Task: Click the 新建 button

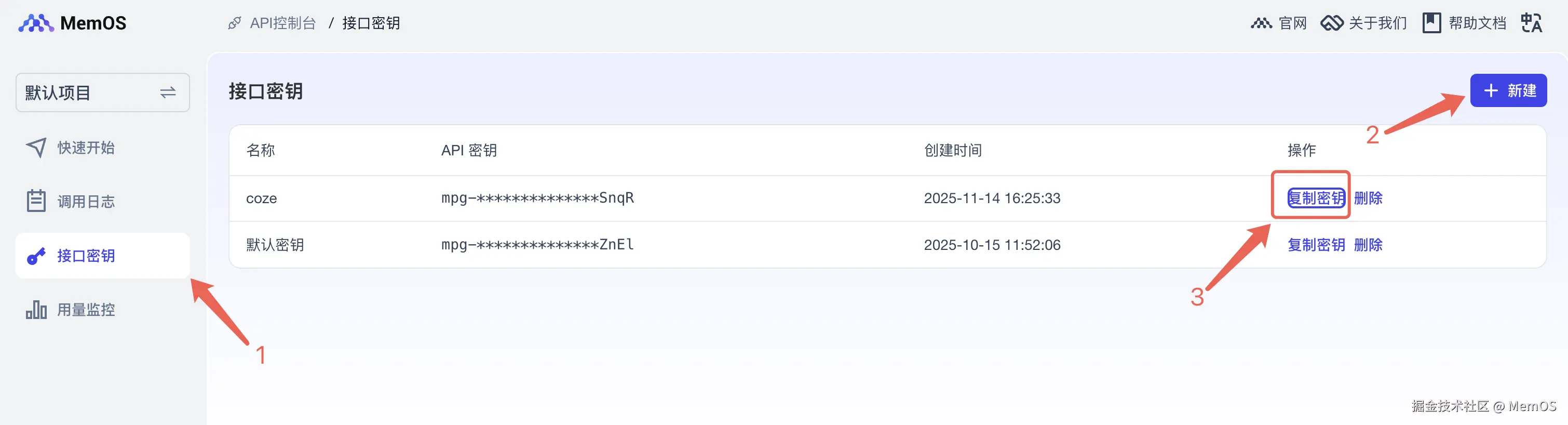Action: [1508, 91]
